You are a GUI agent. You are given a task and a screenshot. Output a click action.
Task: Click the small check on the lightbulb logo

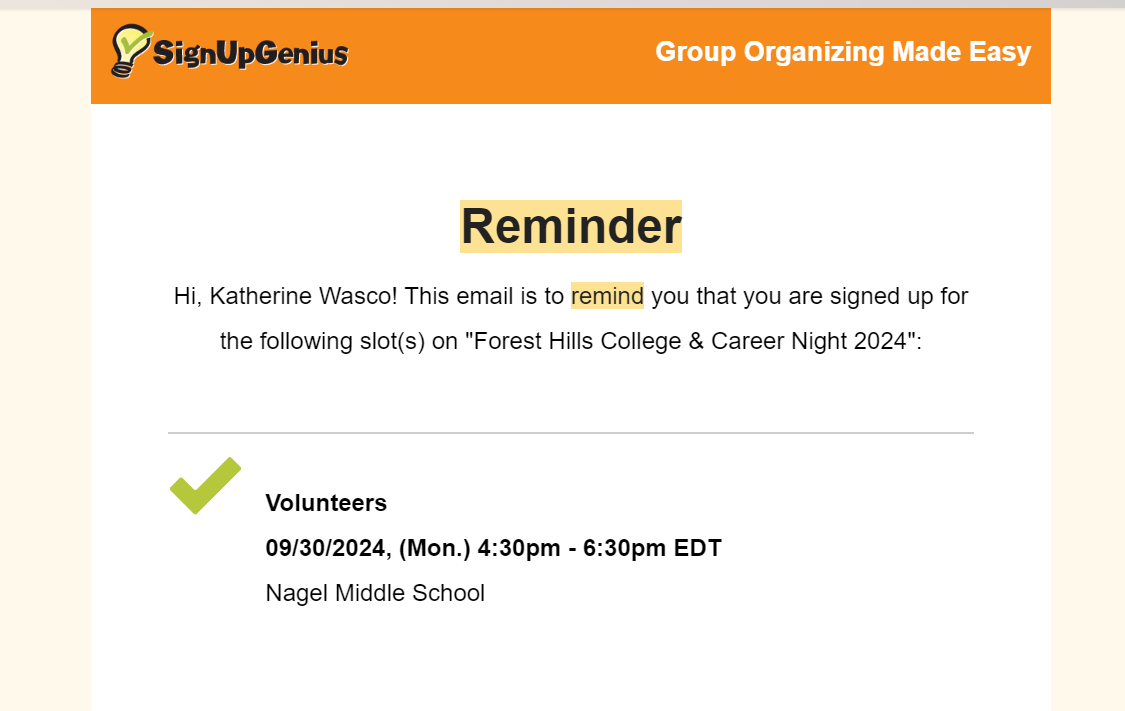(x=135, y=42)
